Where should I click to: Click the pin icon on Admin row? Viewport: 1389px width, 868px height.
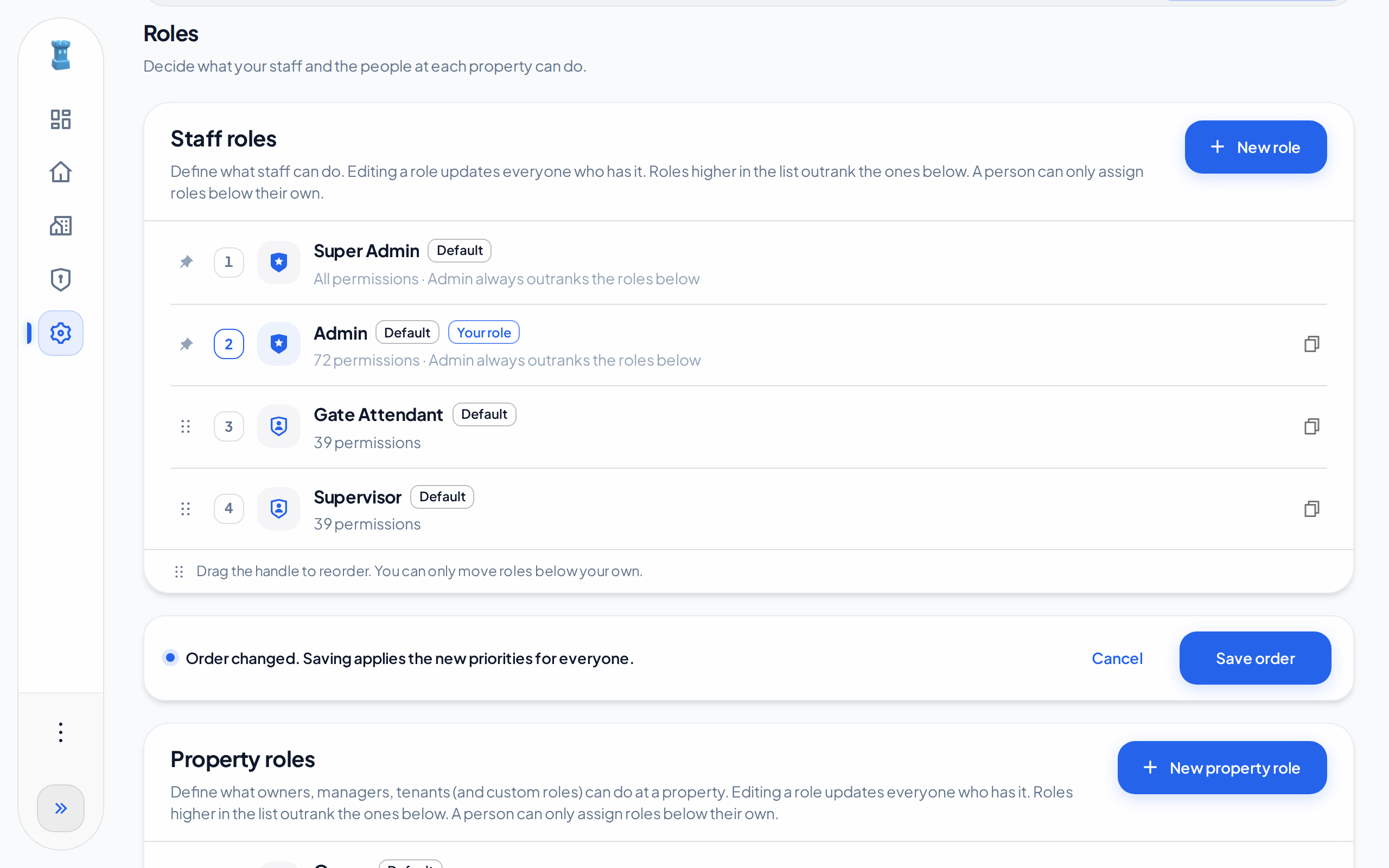tap(186, 344)
